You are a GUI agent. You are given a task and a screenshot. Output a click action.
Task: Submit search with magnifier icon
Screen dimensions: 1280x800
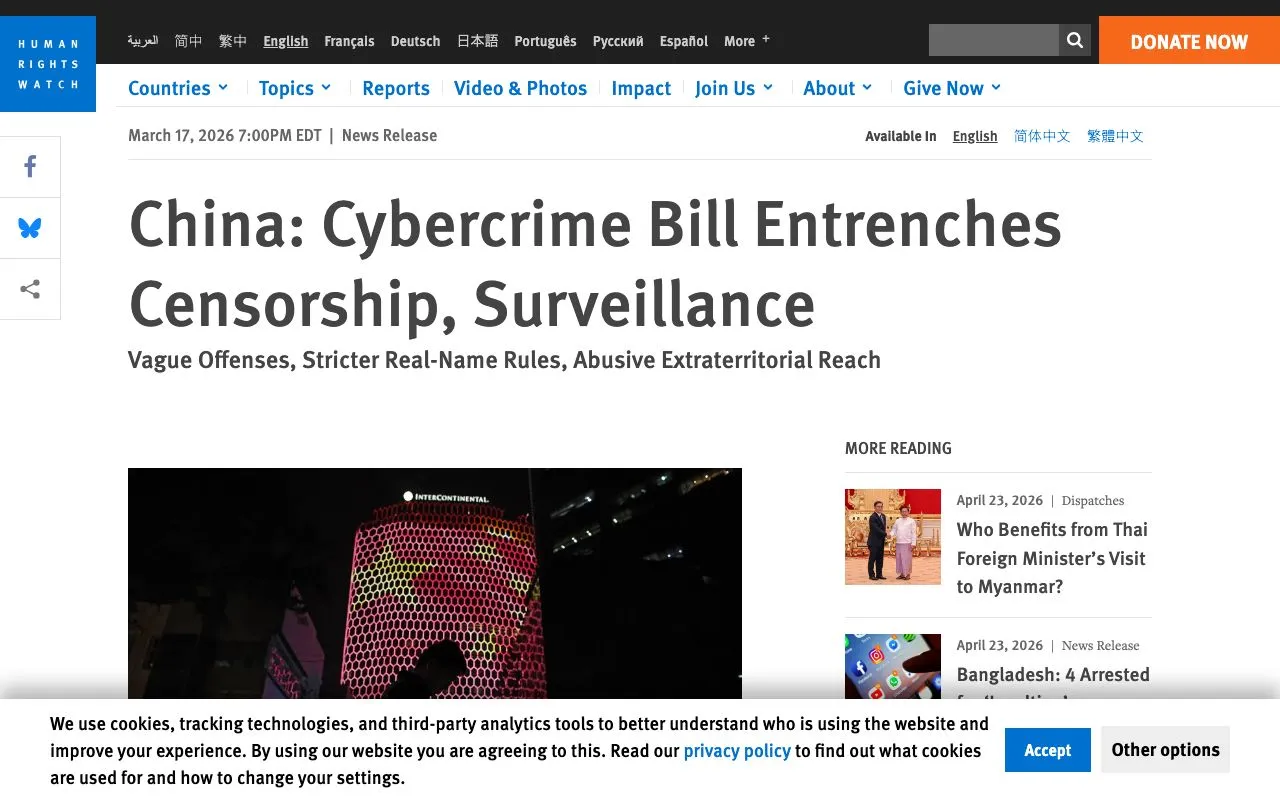(x=1075, y=40)
